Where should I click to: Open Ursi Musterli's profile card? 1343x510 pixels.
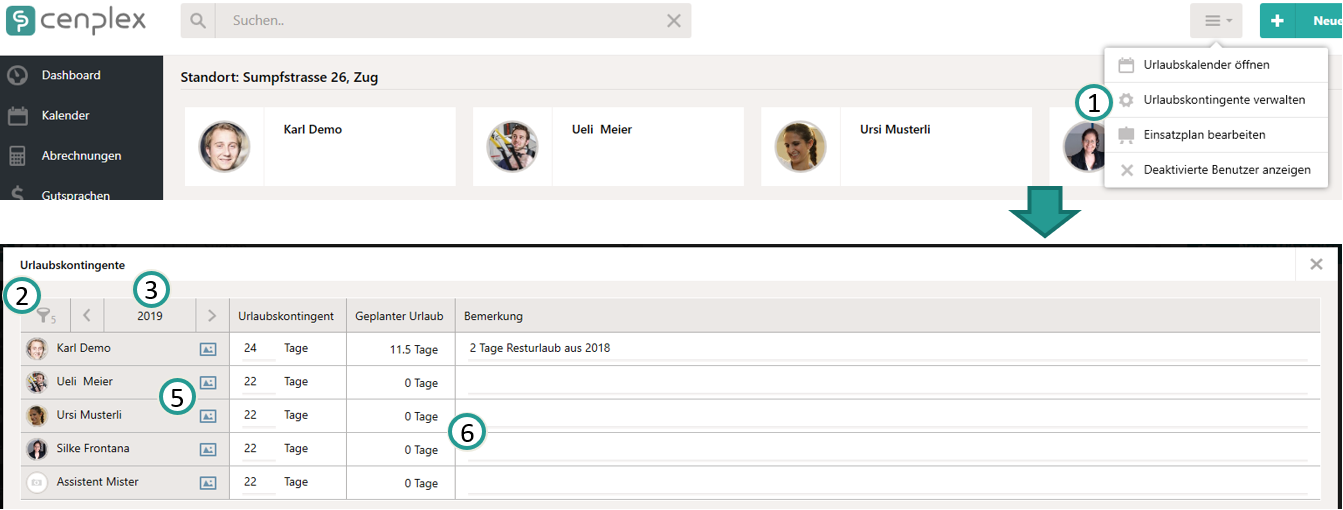click(896, 147)
